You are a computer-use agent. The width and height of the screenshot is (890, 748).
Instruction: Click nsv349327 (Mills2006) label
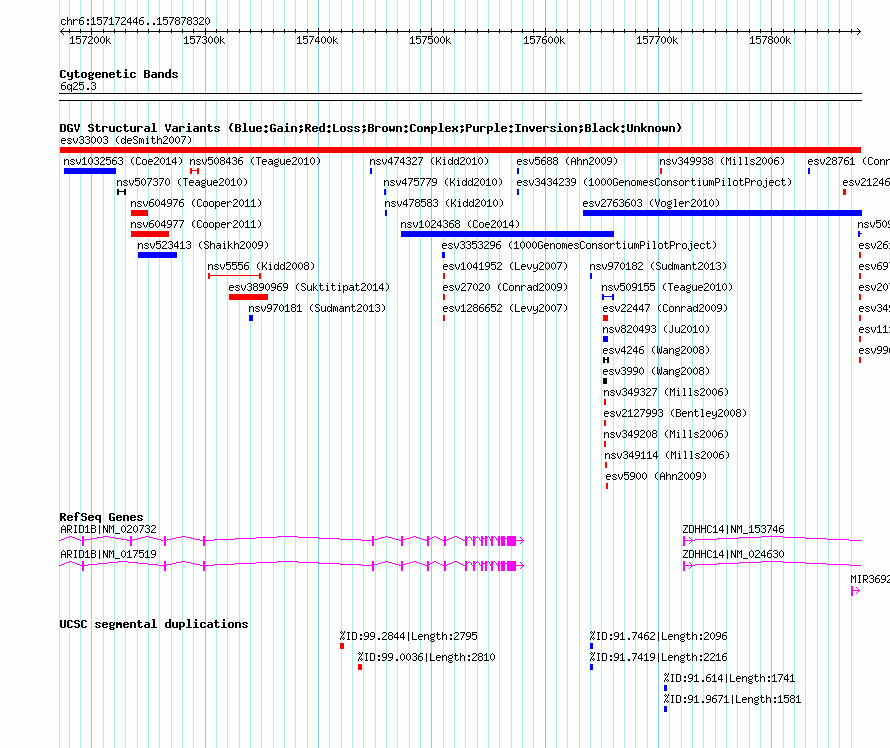pos(666,392)
